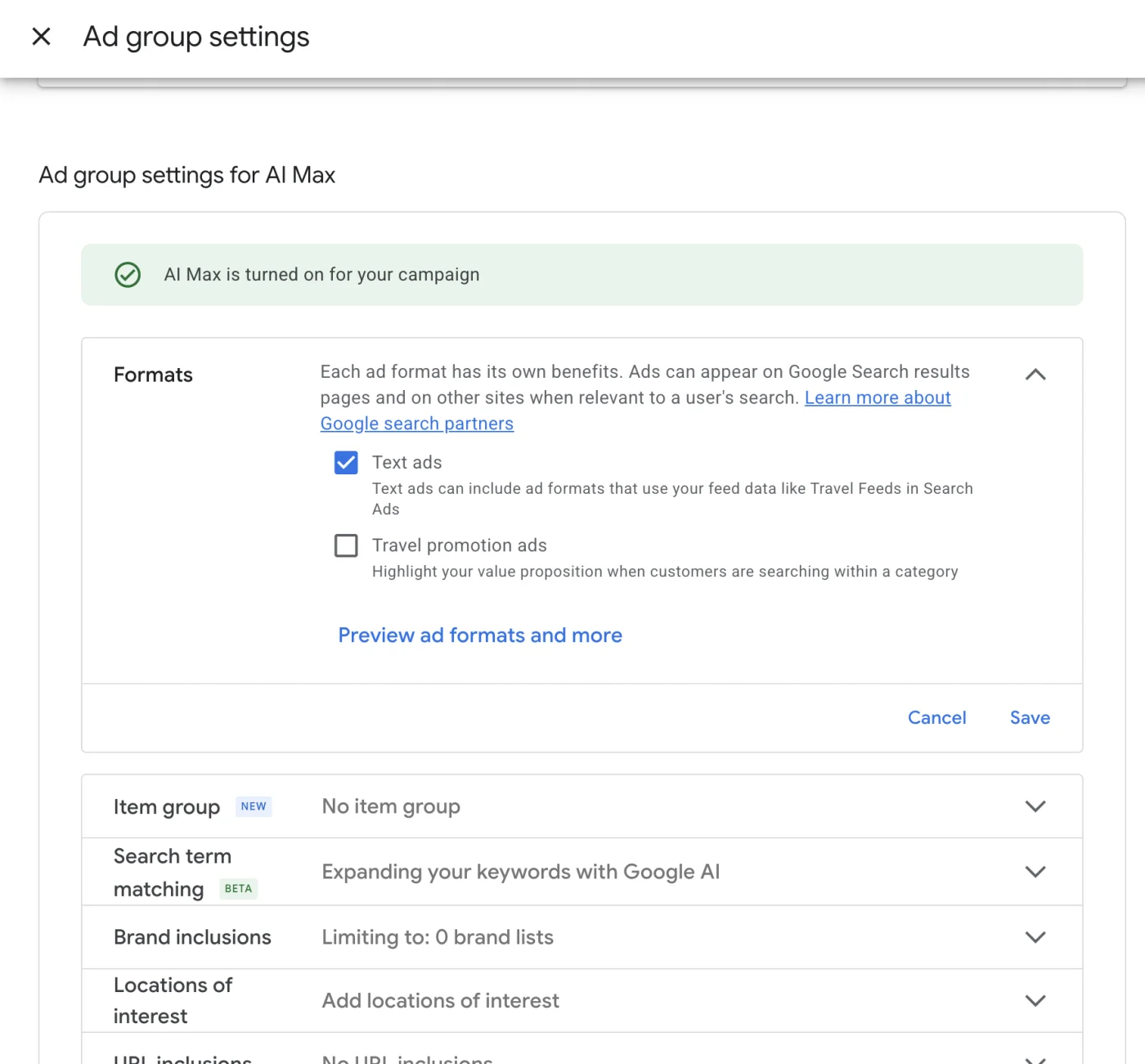The width and height of the screenshot is (1145, 1064).
Task: Uncheck the Text ads checkbox
Action: (x=346, y=463)
